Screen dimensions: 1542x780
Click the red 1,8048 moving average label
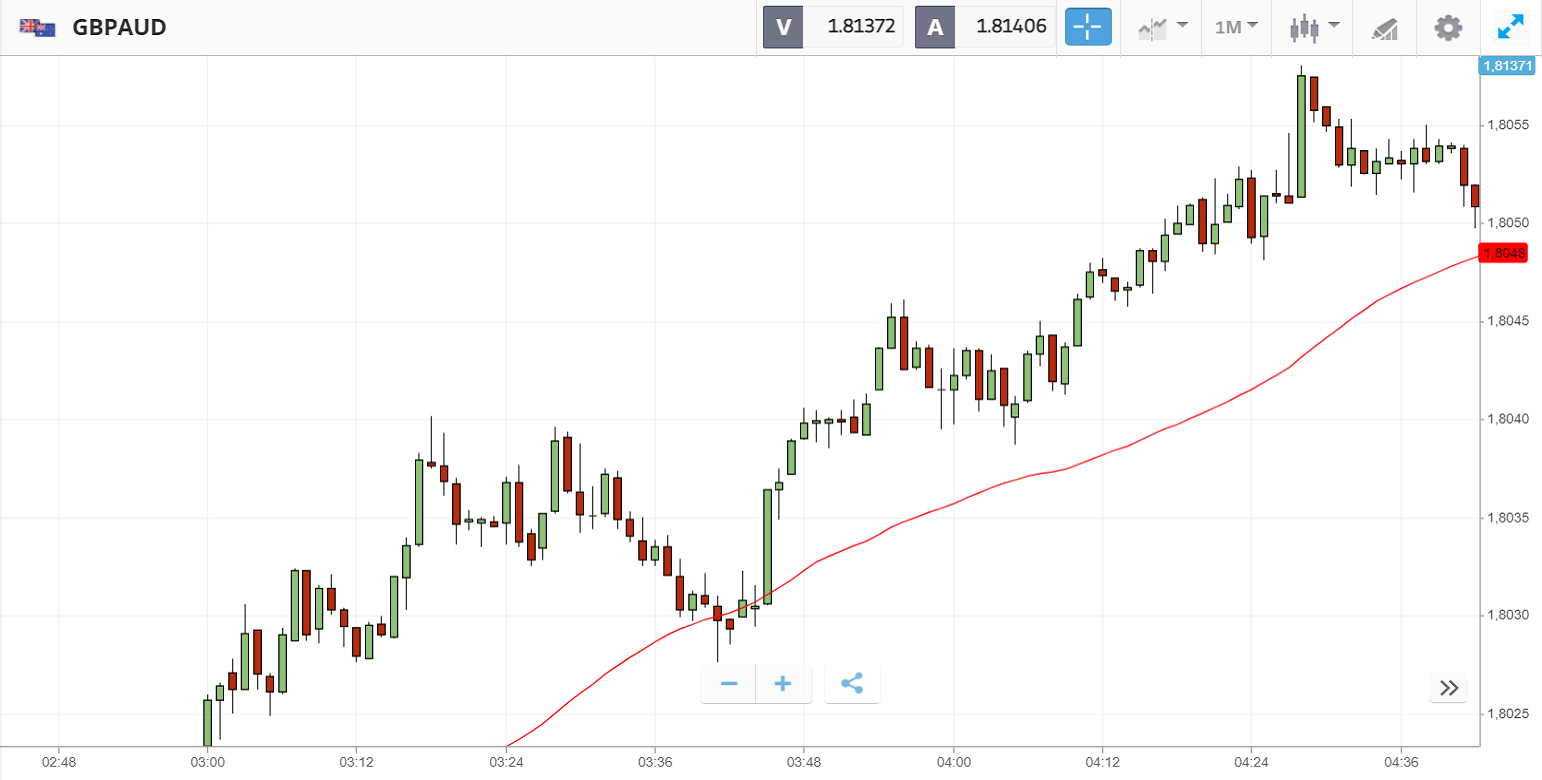coord(1505,253)
